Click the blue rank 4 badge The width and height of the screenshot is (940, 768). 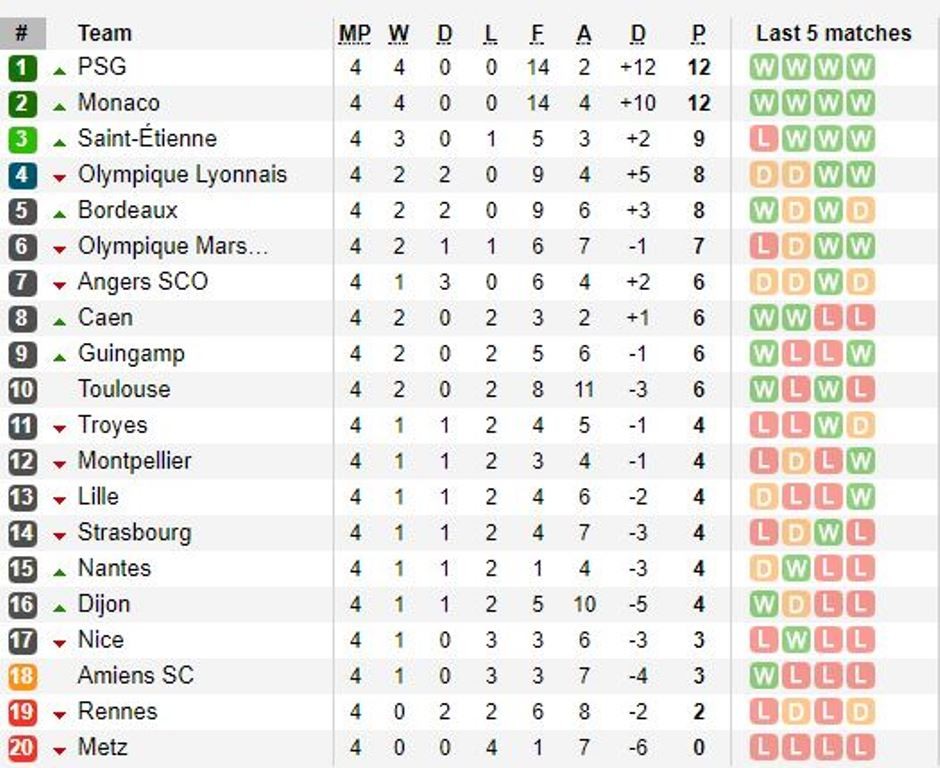coord(22,176)
